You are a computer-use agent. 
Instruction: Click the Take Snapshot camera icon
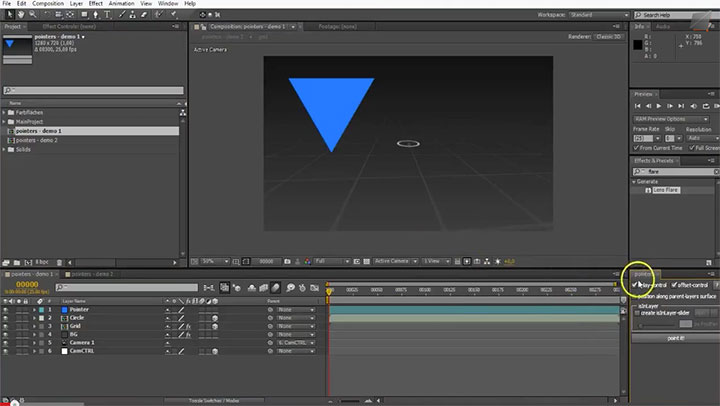[x=287, y=261]
